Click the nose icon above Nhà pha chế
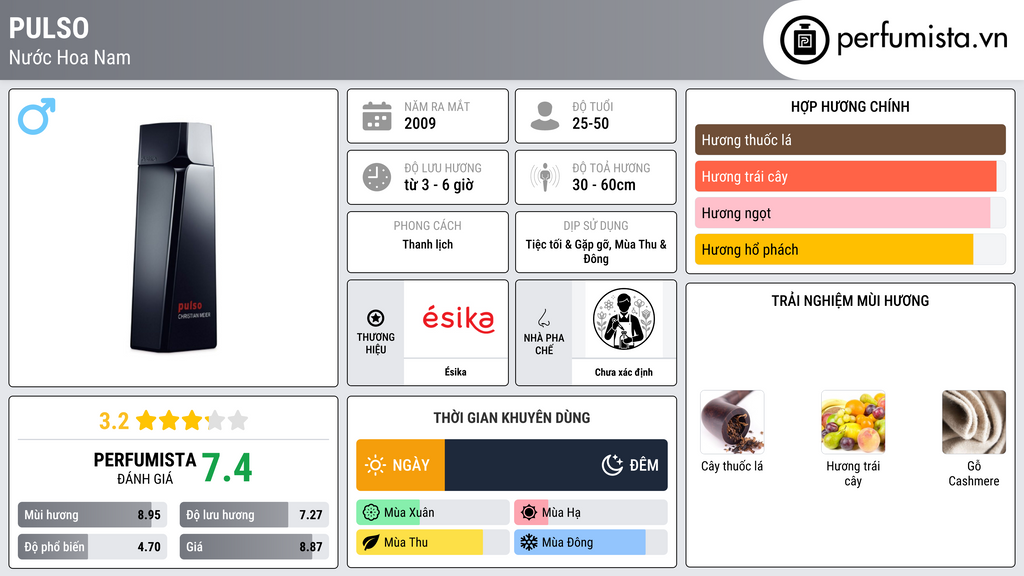Viewport: 1024px width, 576px height. (544, 318)
